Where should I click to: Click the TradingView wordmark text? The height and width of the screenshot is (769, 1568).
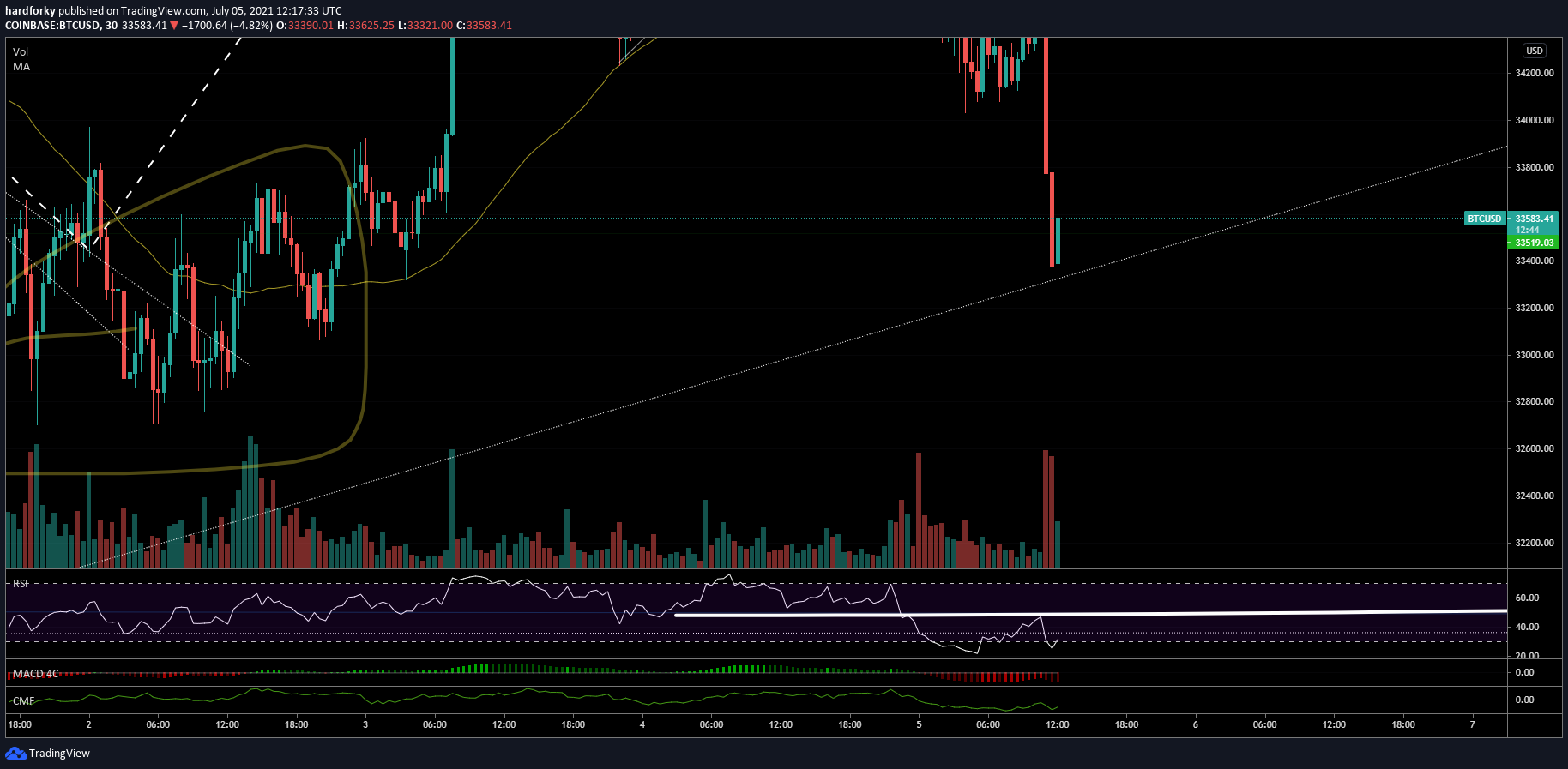click(59, 754)
